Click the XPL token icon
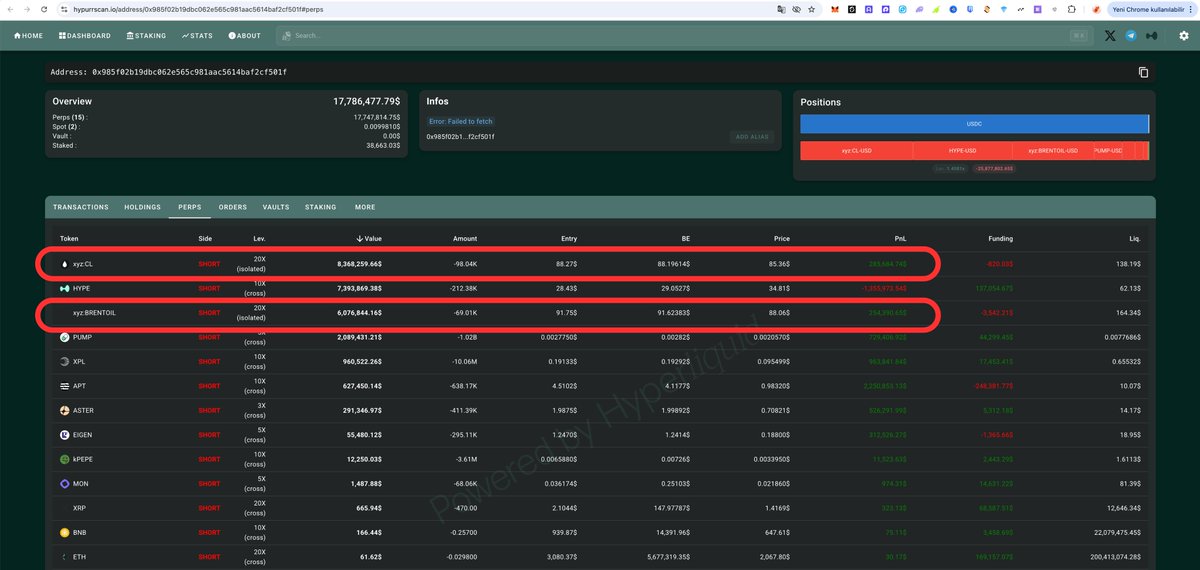 65,361
